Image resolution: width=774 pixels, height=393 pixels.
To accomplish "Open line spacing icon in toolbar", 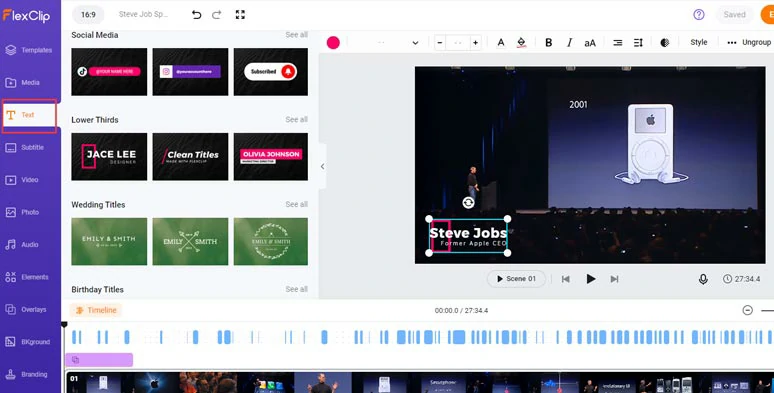I will coord(638,43).
